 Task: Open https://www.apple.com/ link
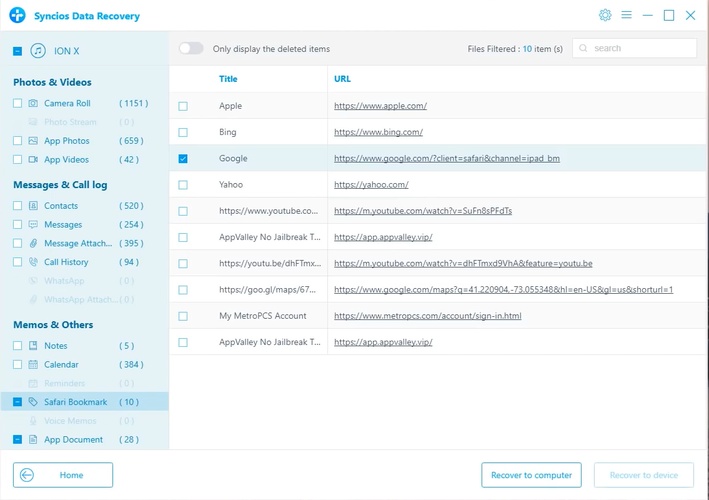tap(380, 106)
